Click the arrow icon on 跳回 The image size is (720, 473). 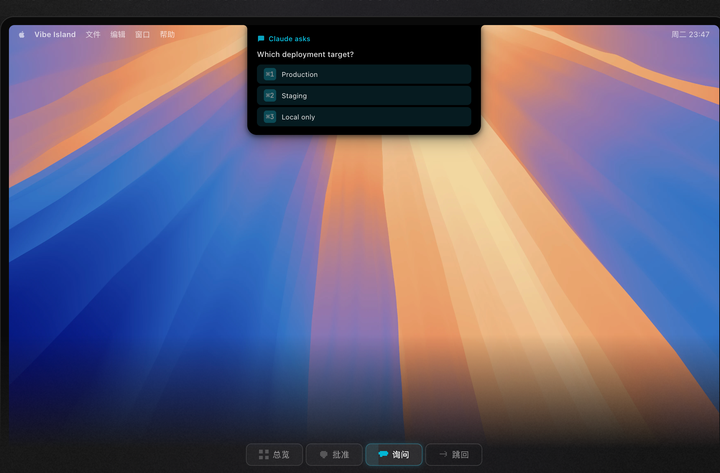443,454
